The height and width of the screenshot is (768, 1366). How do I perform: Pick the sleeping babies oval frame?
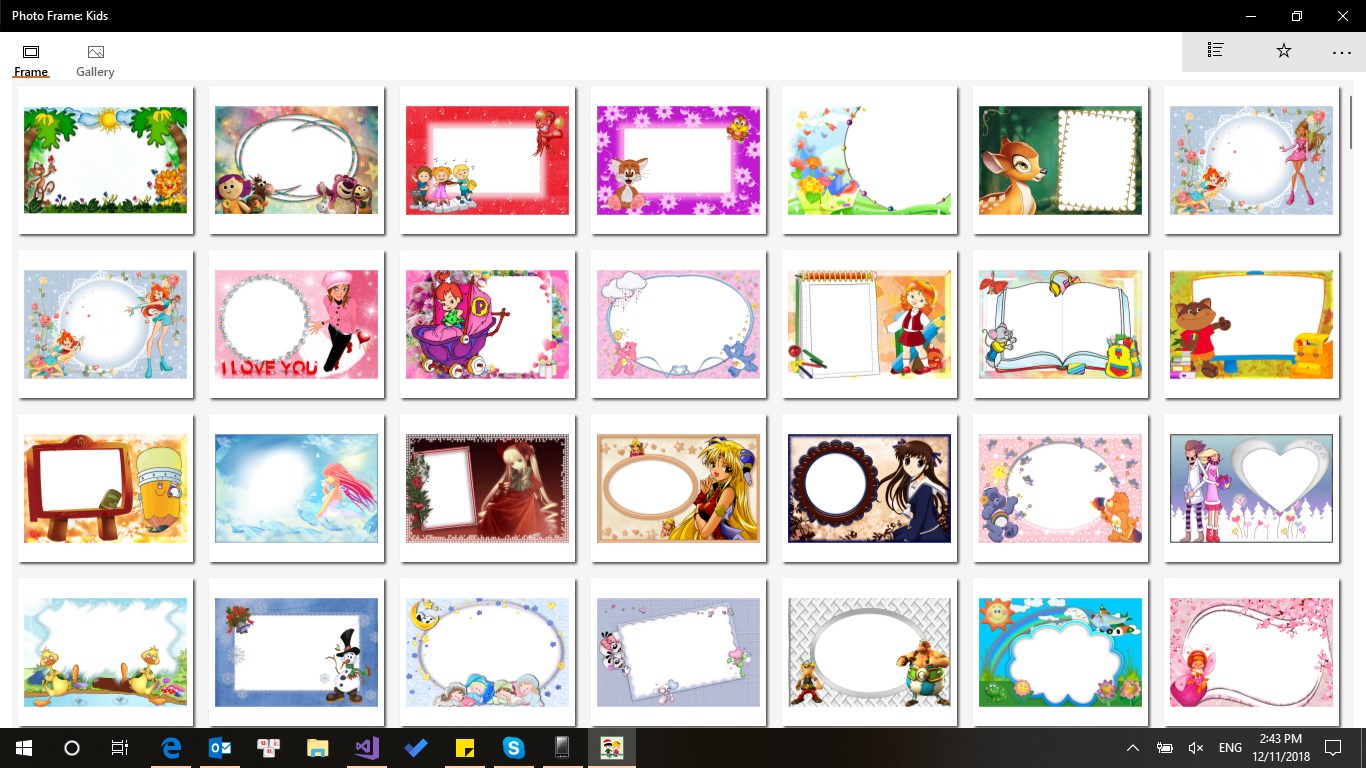[488, 652]
